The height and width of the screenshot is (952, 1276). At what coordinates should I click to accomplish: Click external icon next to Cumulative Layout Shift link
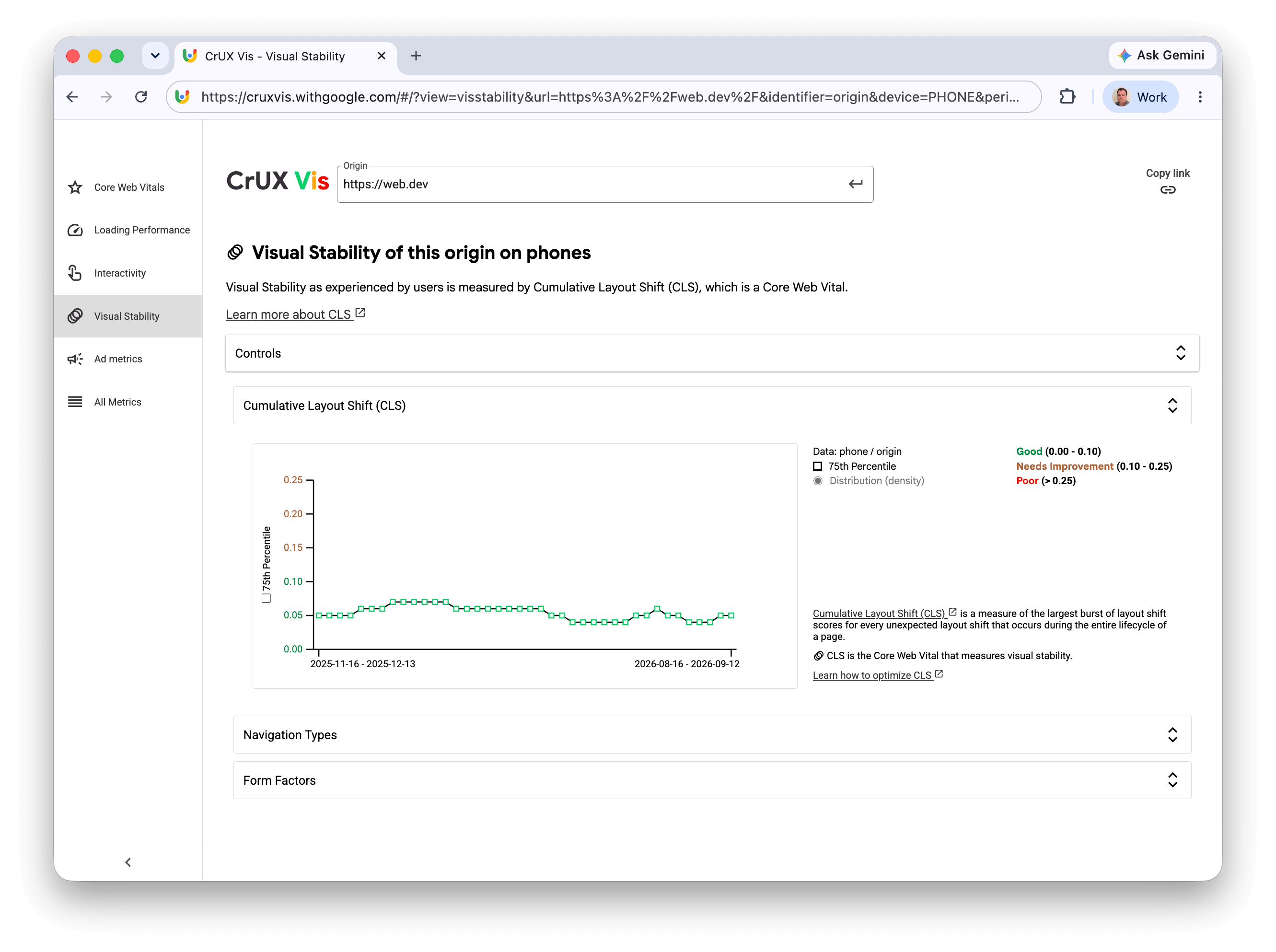(952, 612)
